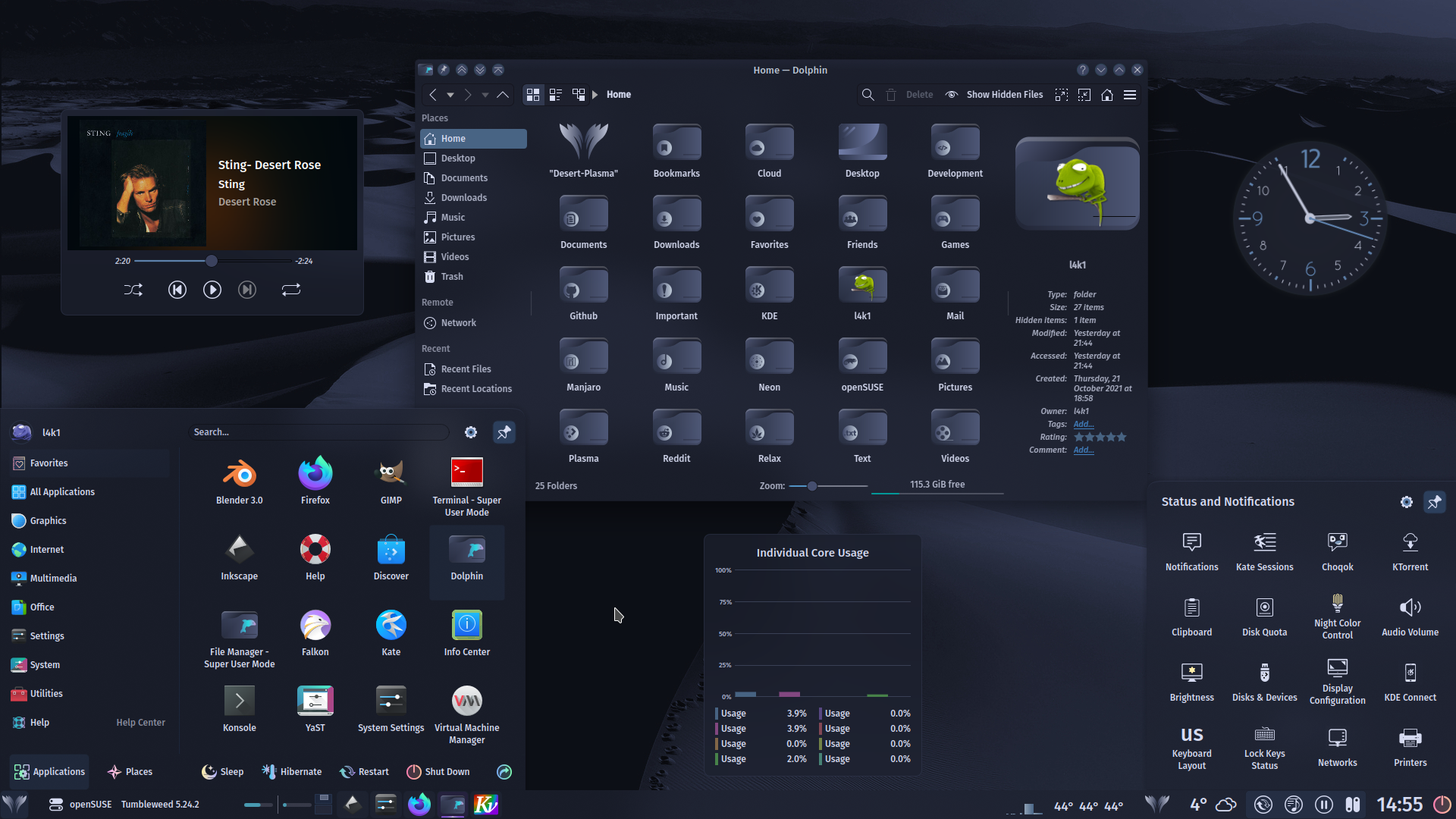Open Network under Remote in Dolphin
The width and height of the screenshot is (1456, 819).
click(x=474, y=323)
